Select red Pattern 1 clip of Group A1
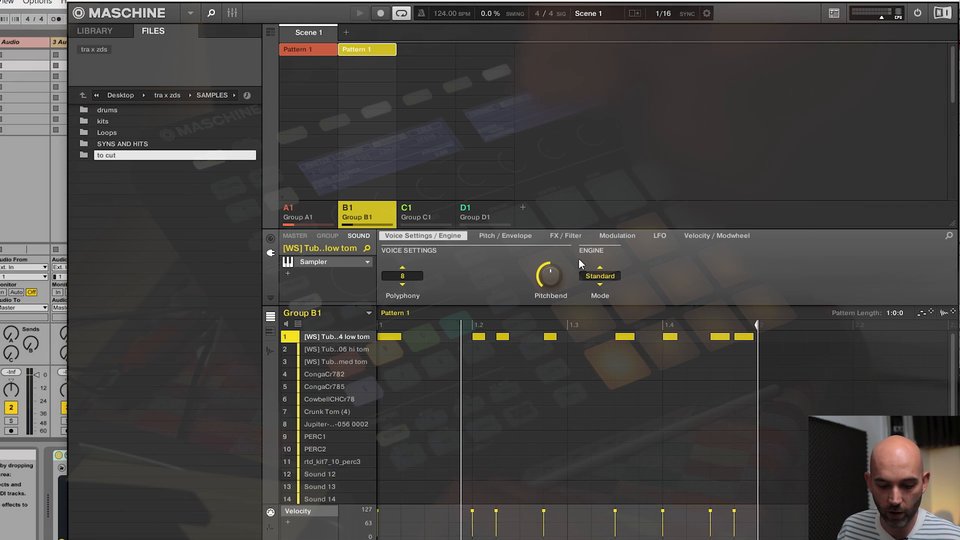 (308, 50)
